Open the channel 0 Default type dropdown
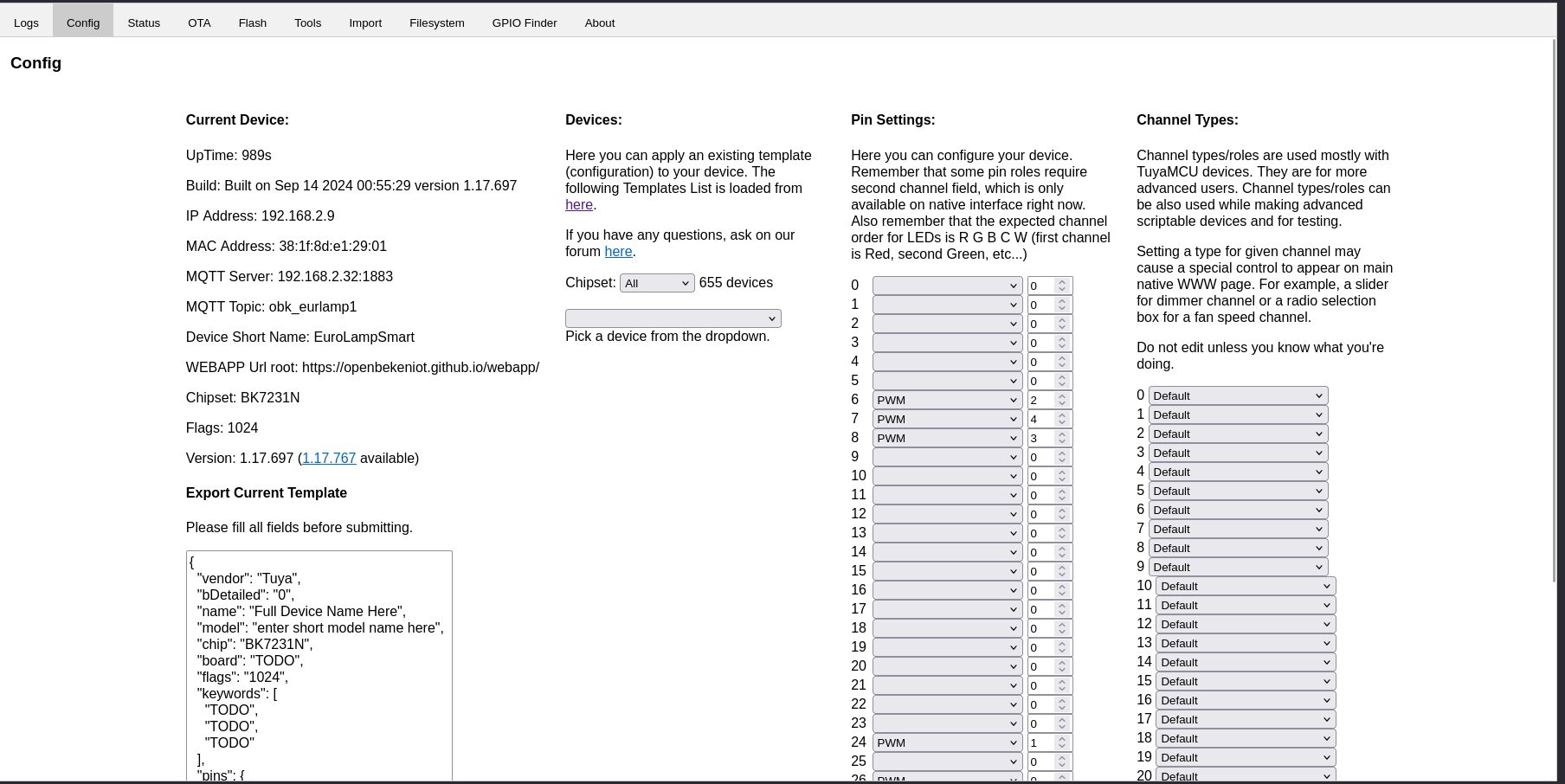 click(x=1238, y=395)
